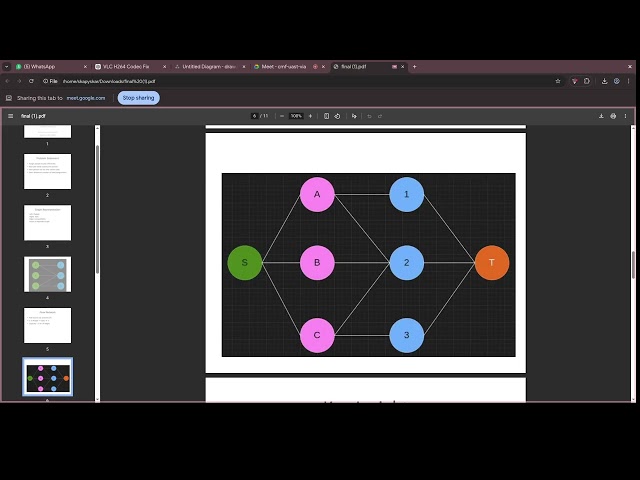
Task: Switch to the Meet tab
Action: click(289, 67)
